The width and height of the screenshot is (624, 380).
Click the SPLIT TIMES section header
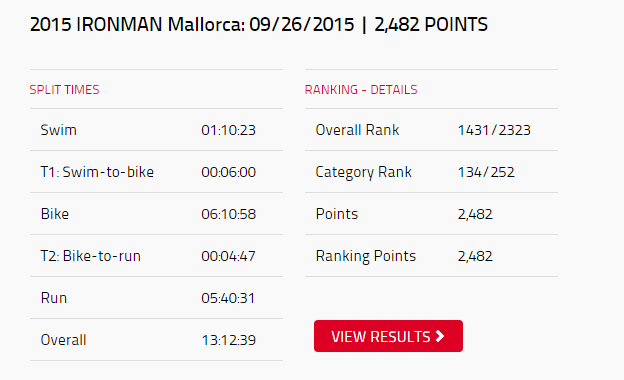[64, 90]
